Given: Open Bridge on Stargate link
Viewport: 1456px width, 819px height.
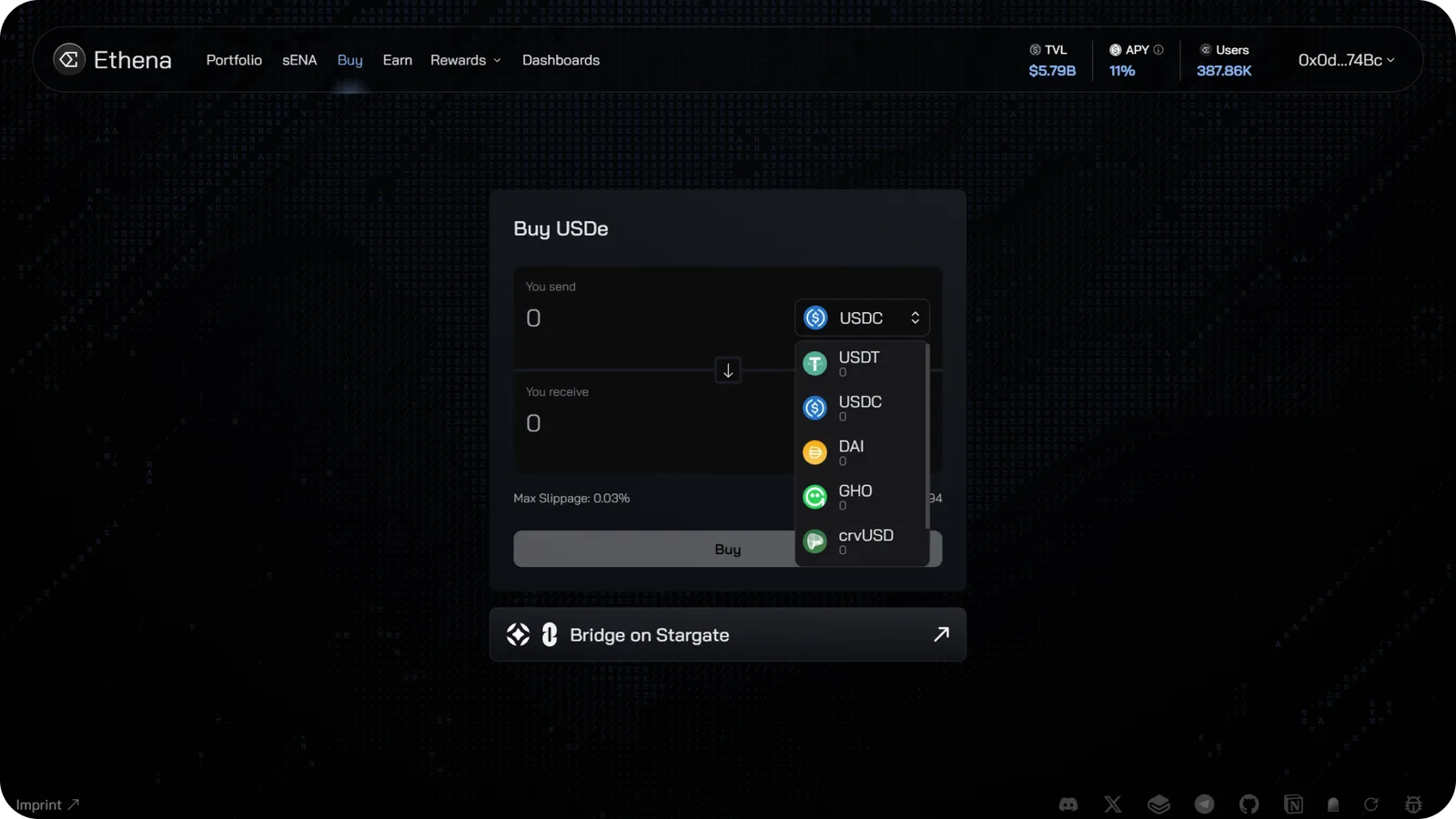Looking at the screenshot, I should [728, 634].
